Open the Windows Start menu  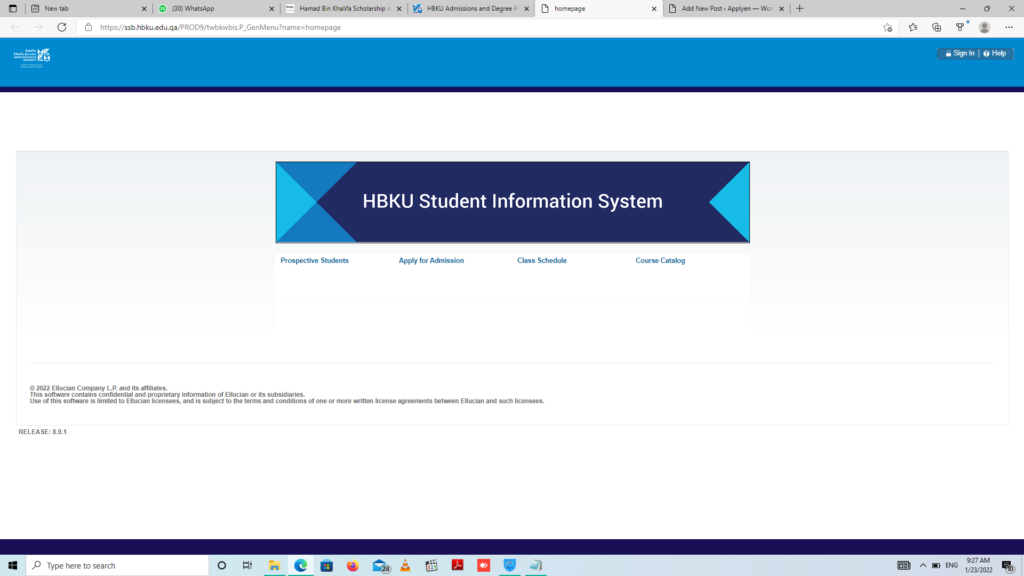point(12,566)
